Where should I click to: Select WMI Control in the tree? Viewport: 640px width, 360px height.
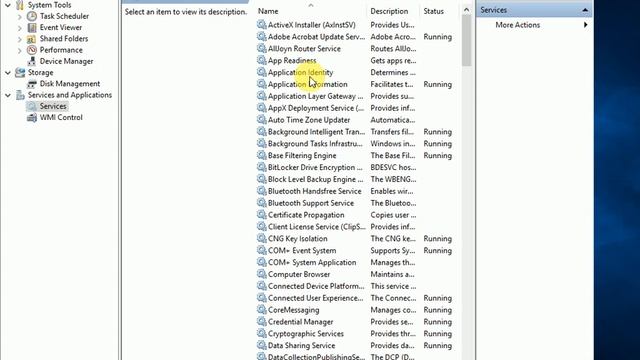[x=61, y=118]
